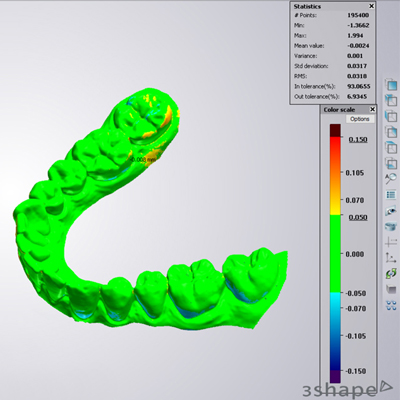Viewport: 400px width, 400px height.
Task: Open the list view icon in toolbar
Action: click(391, 195)
